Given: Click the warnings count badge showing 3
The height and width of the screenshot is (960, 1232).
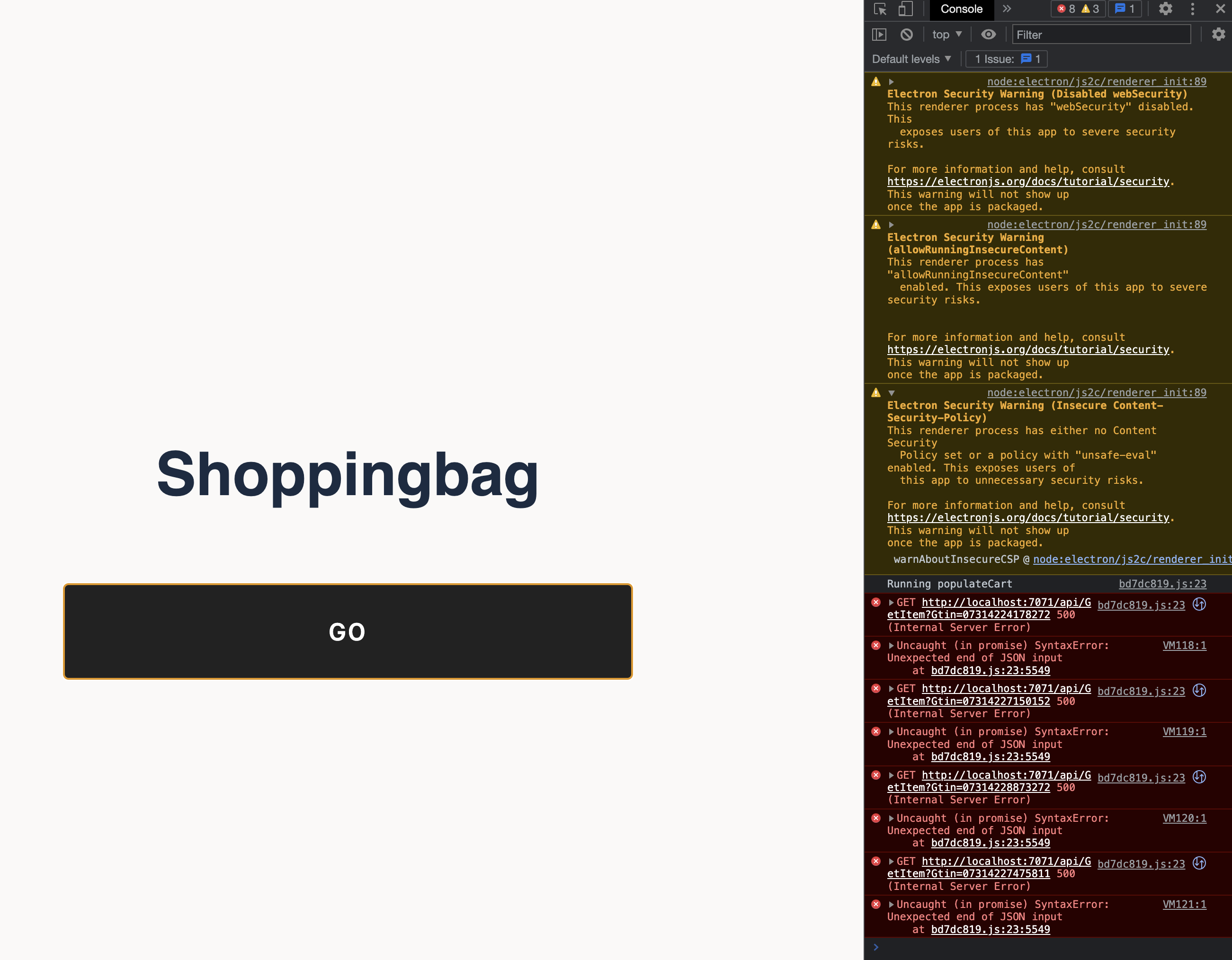Looking at the screenshot, I should (1091, 9).
